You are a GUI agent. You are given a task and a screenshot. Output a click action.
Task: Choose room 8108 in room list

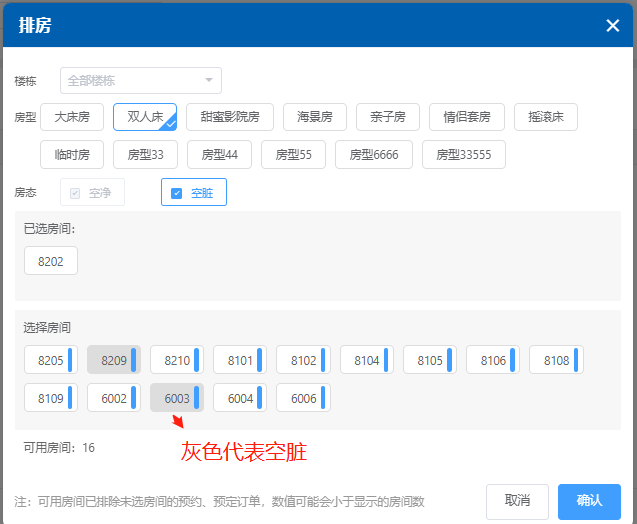pyautogui.click(x=556, y=360)
